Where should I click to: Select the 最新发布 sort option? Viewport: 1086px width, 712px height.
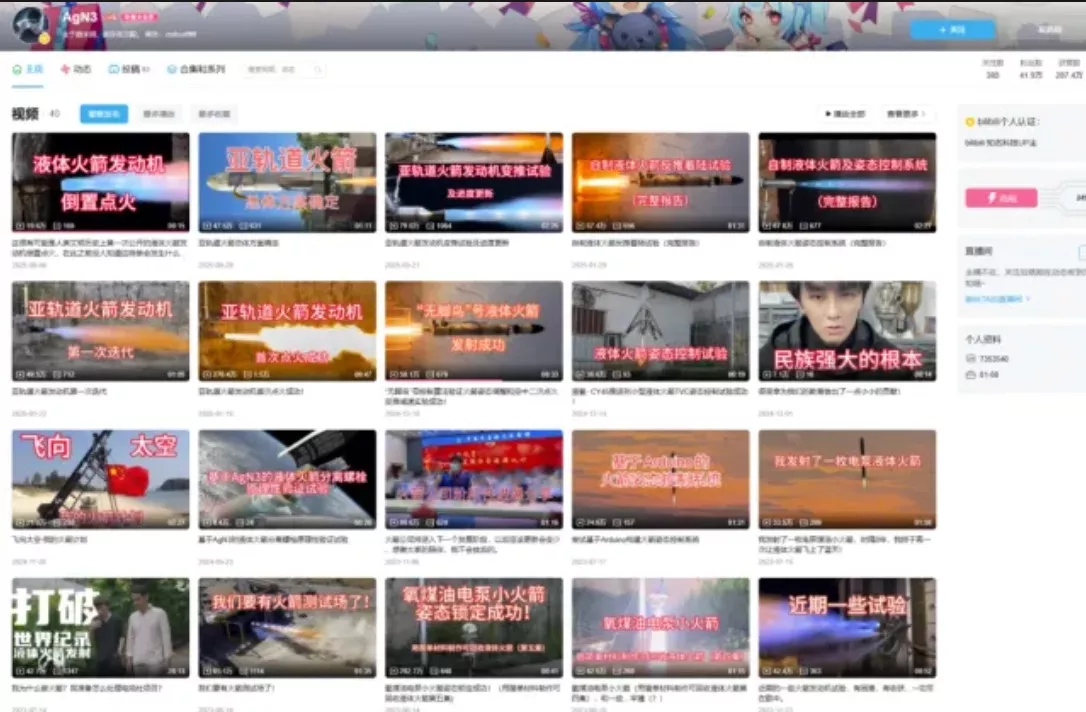[104, 114]
